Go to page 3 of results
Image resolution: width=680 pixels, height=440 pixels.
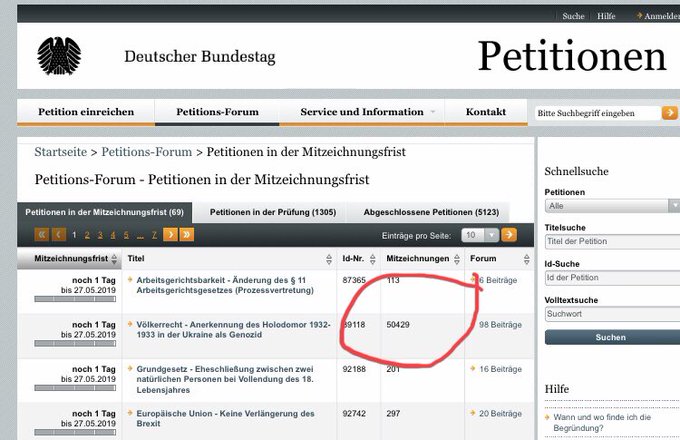(100, 235)
